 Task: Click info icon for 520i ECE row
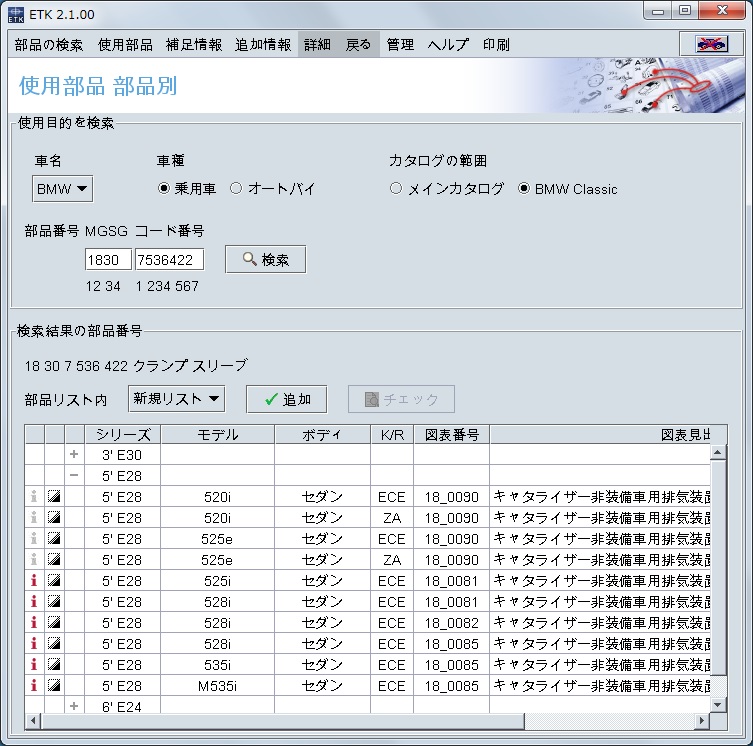[34, 496]
